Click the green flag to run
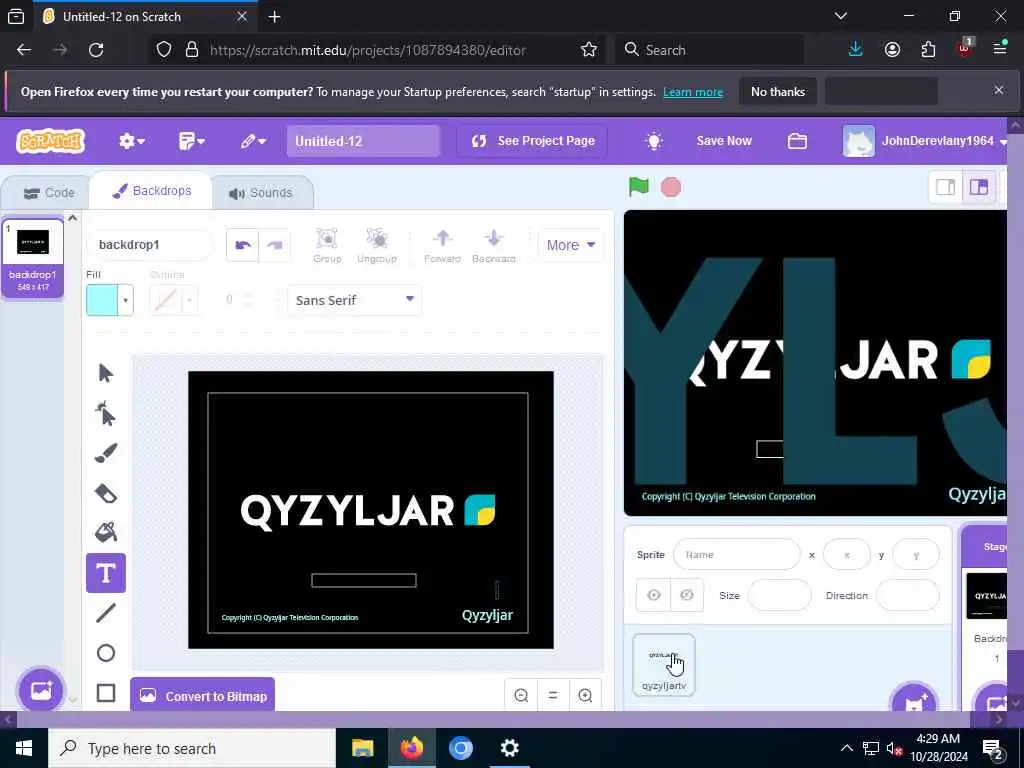Screen dimensions: 1024x768 coord(639,187)
